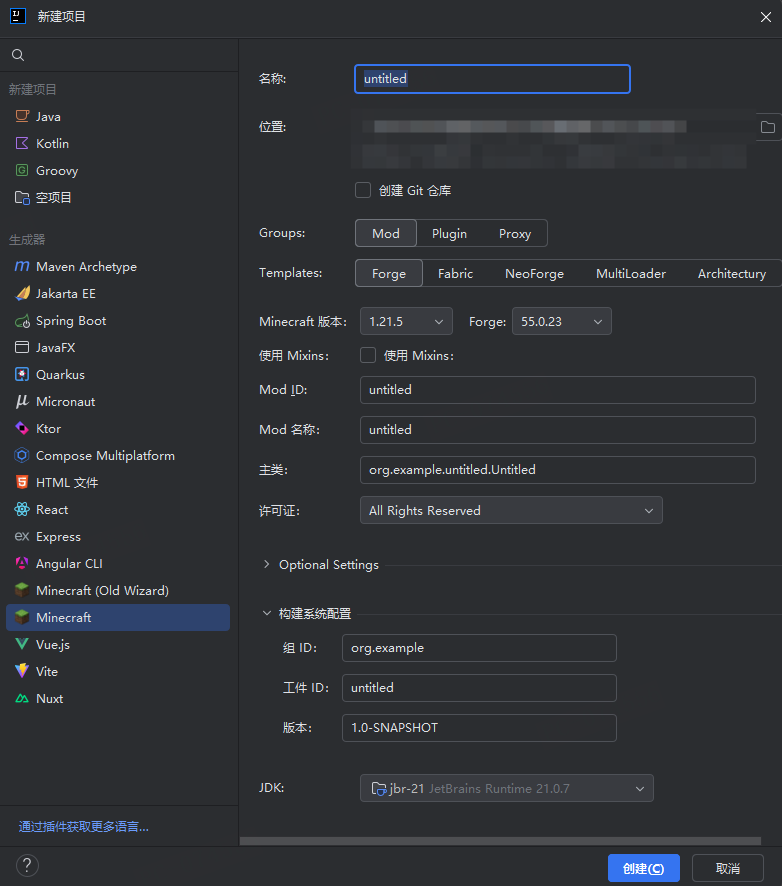Expand the Optional Settings section

pyautogui.click(x=320, y=565)
